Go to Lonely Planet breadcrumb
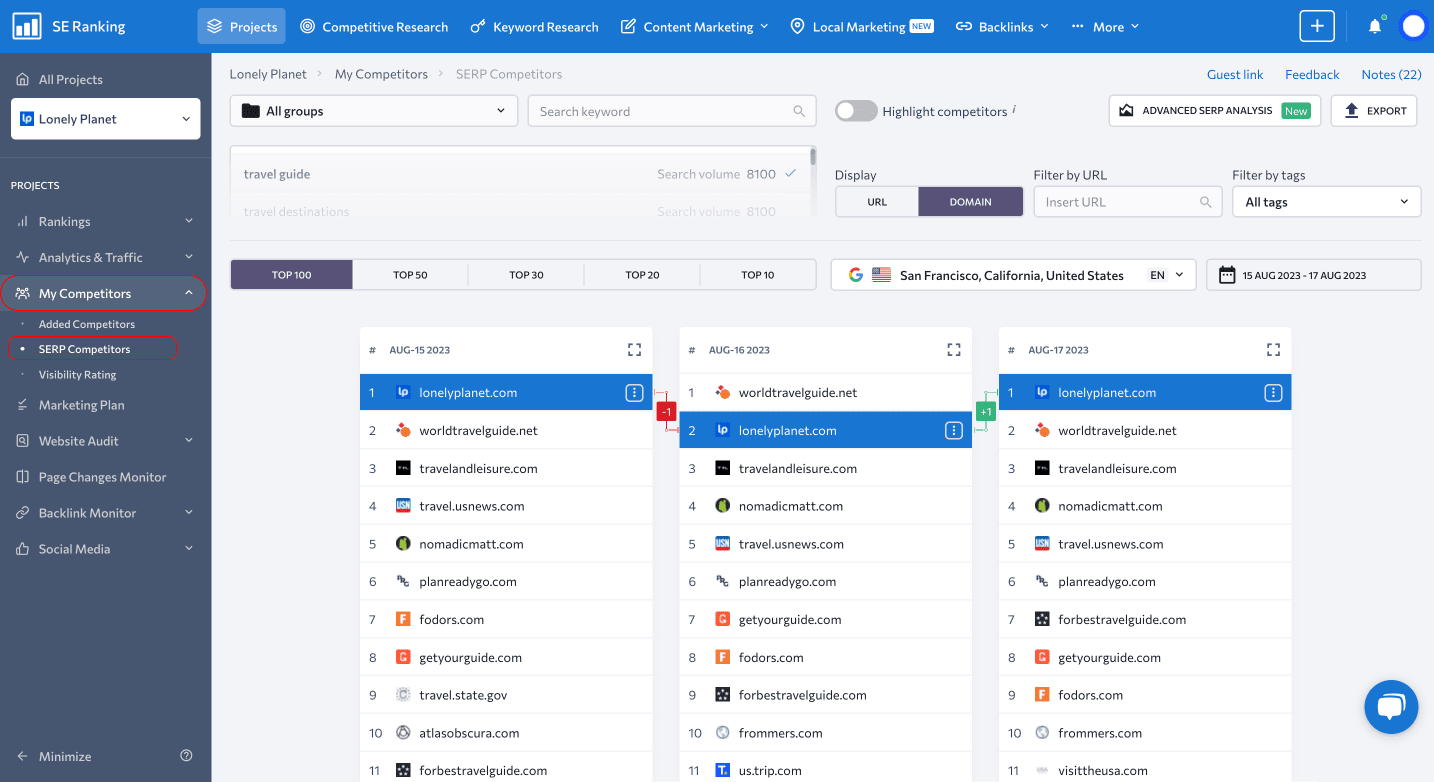 (x=268, y=74)
